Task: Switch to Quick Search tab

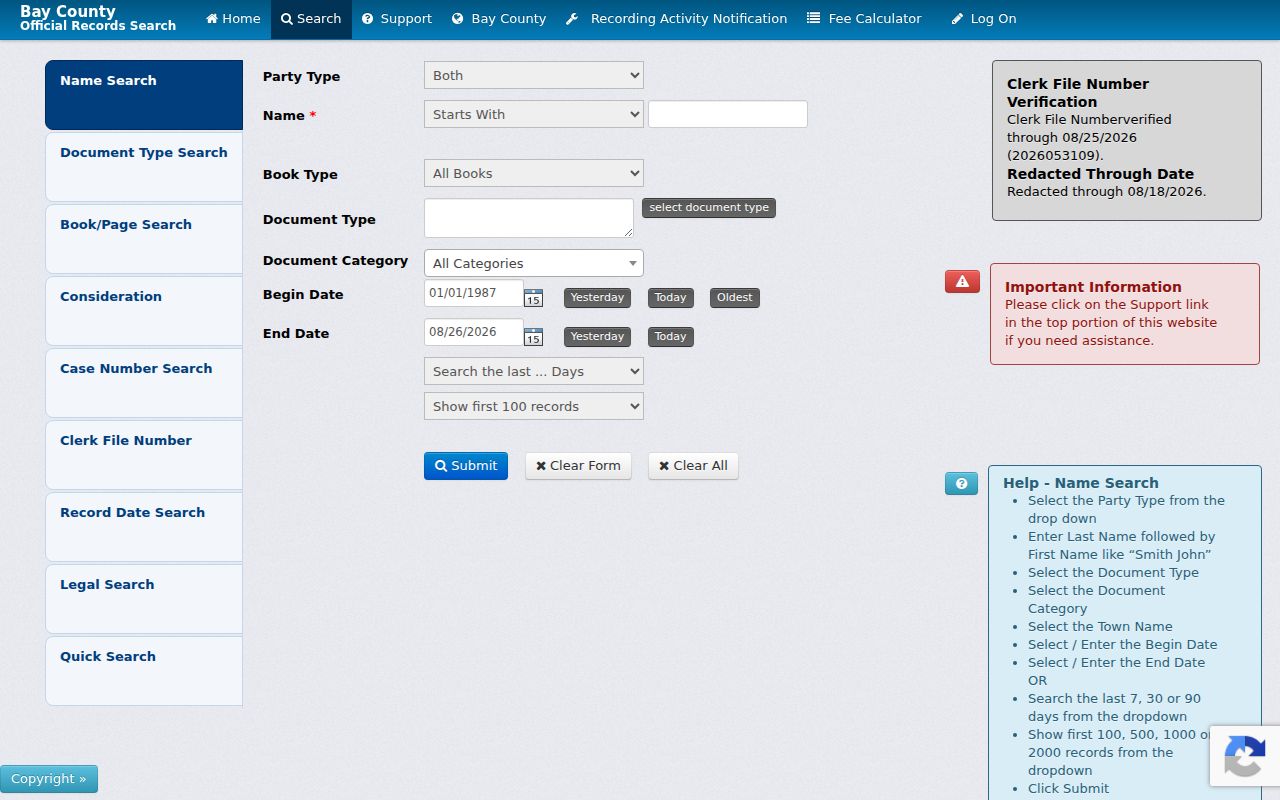Action: point(144,671)
